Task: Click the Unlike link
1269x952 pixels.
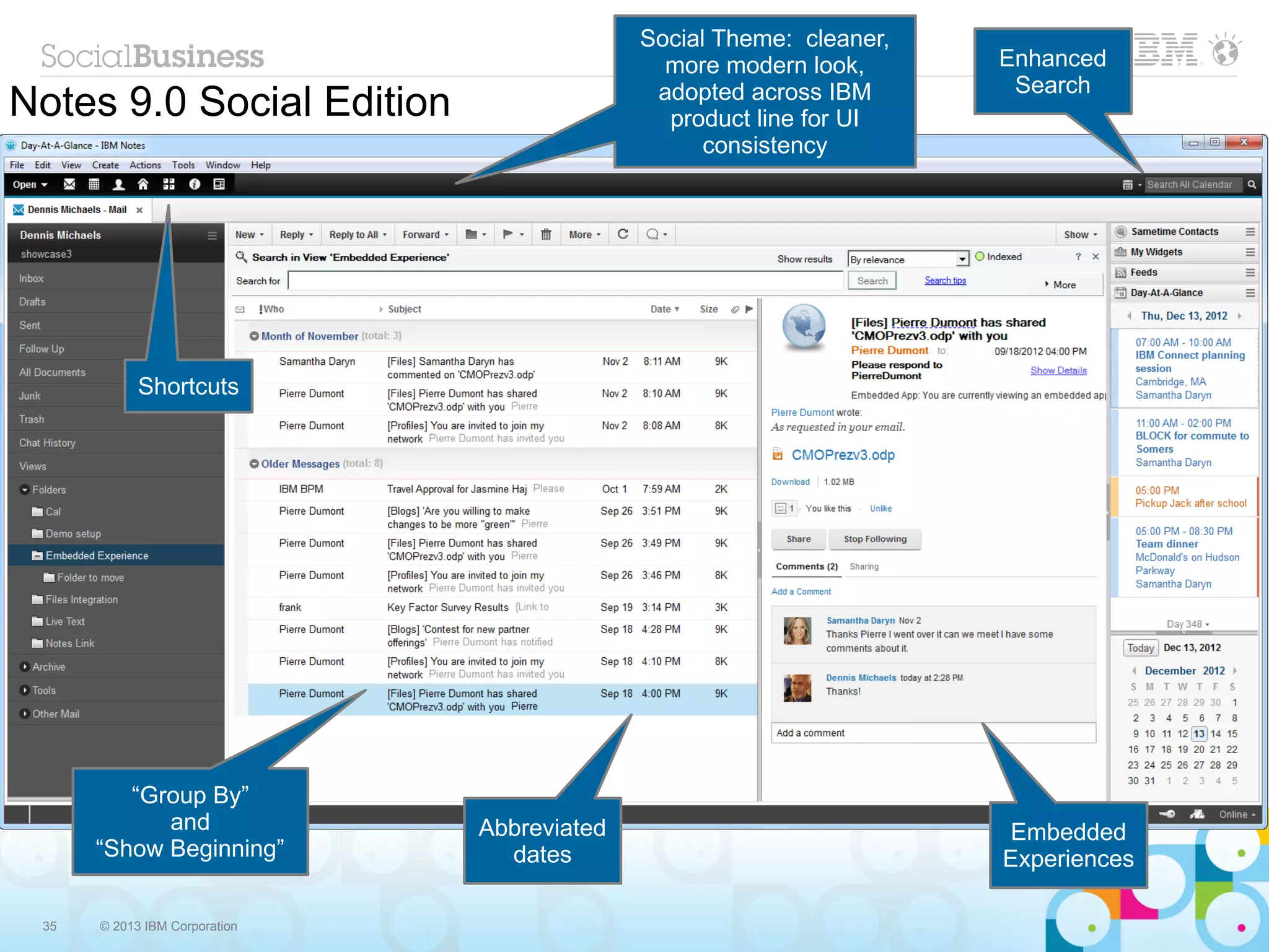Action: pos(880,508)
